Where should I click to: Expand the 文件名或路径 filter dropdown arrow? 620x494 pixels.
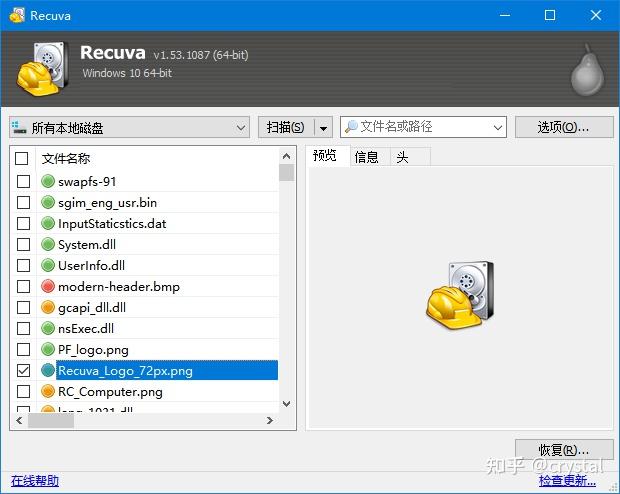tap(498, 127)
